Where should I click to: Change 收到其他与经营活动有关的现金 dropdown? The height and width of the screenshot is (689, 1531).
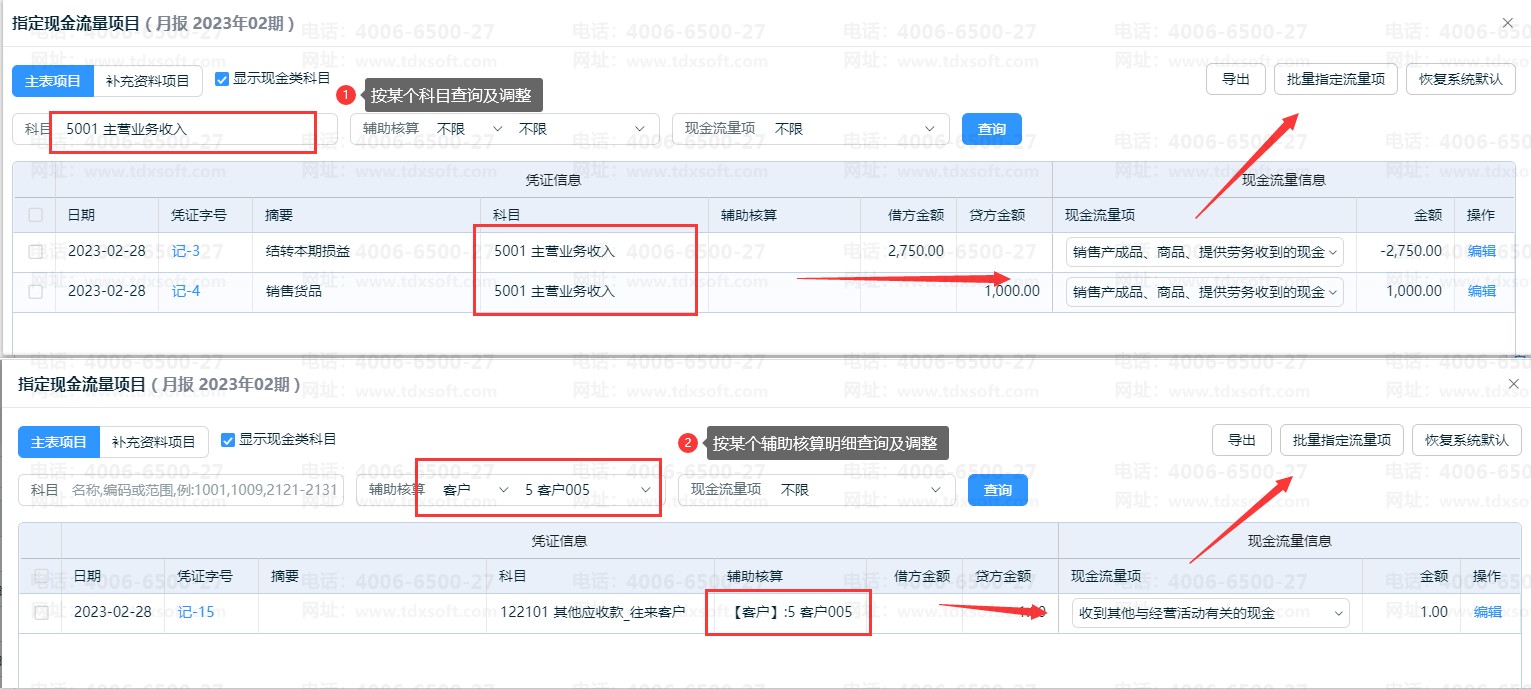click(1210, 613)
